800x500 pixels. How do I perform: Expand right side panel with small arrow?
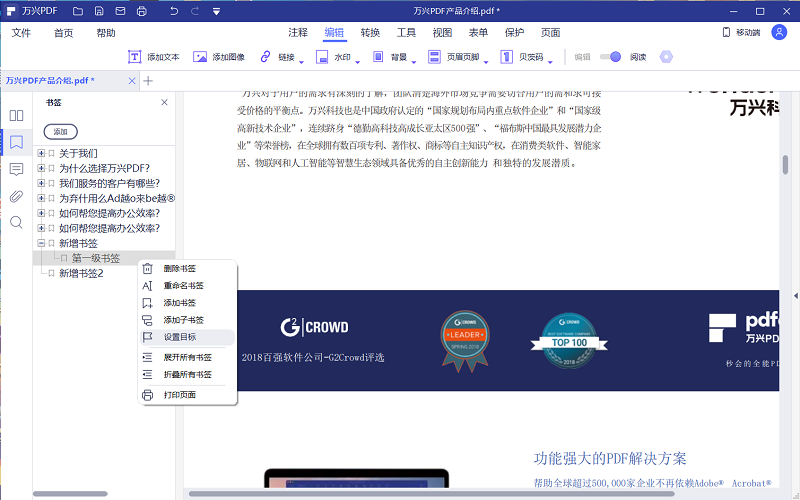(x=795, y=296)
